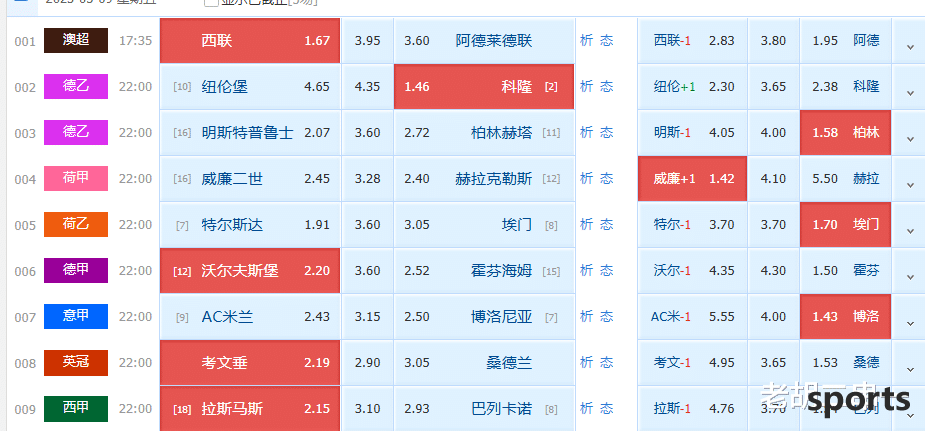Deselect 沃尔夫斯堡 home win at 2.20
Image resolution: width=925 pixels, height=431 pixels.
click(250, 271)
